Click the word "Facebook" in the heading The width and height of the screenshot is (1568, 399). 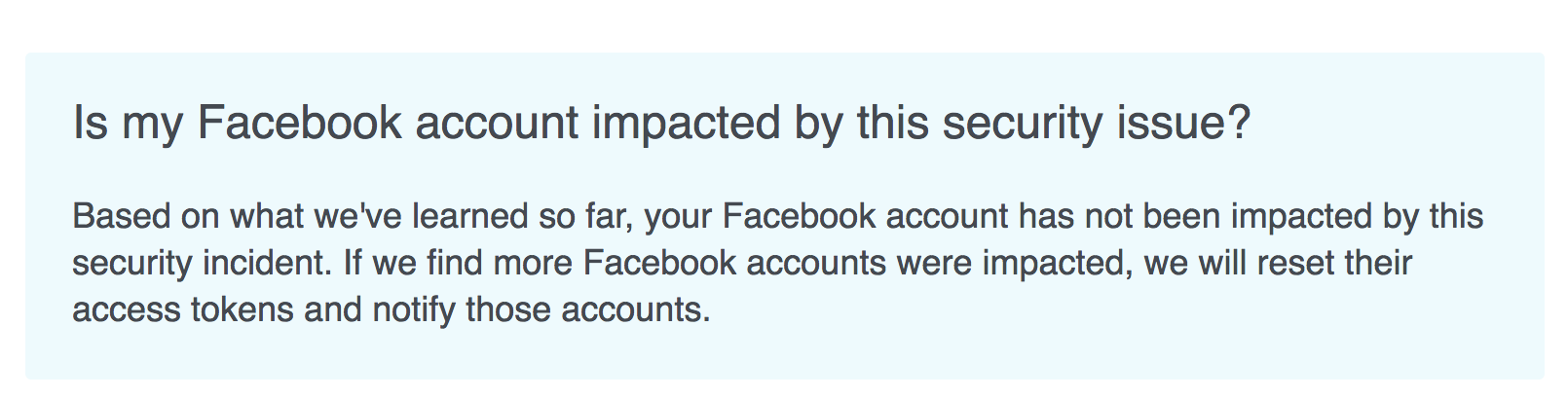pyautogui.click(x=300, y=124)
